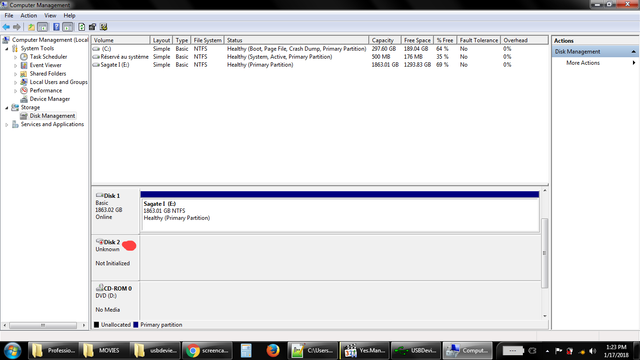This screenshot has height=360, width=640.
Task: Click the Back arrow in the toolbar
Action: [x=6, y=27]
